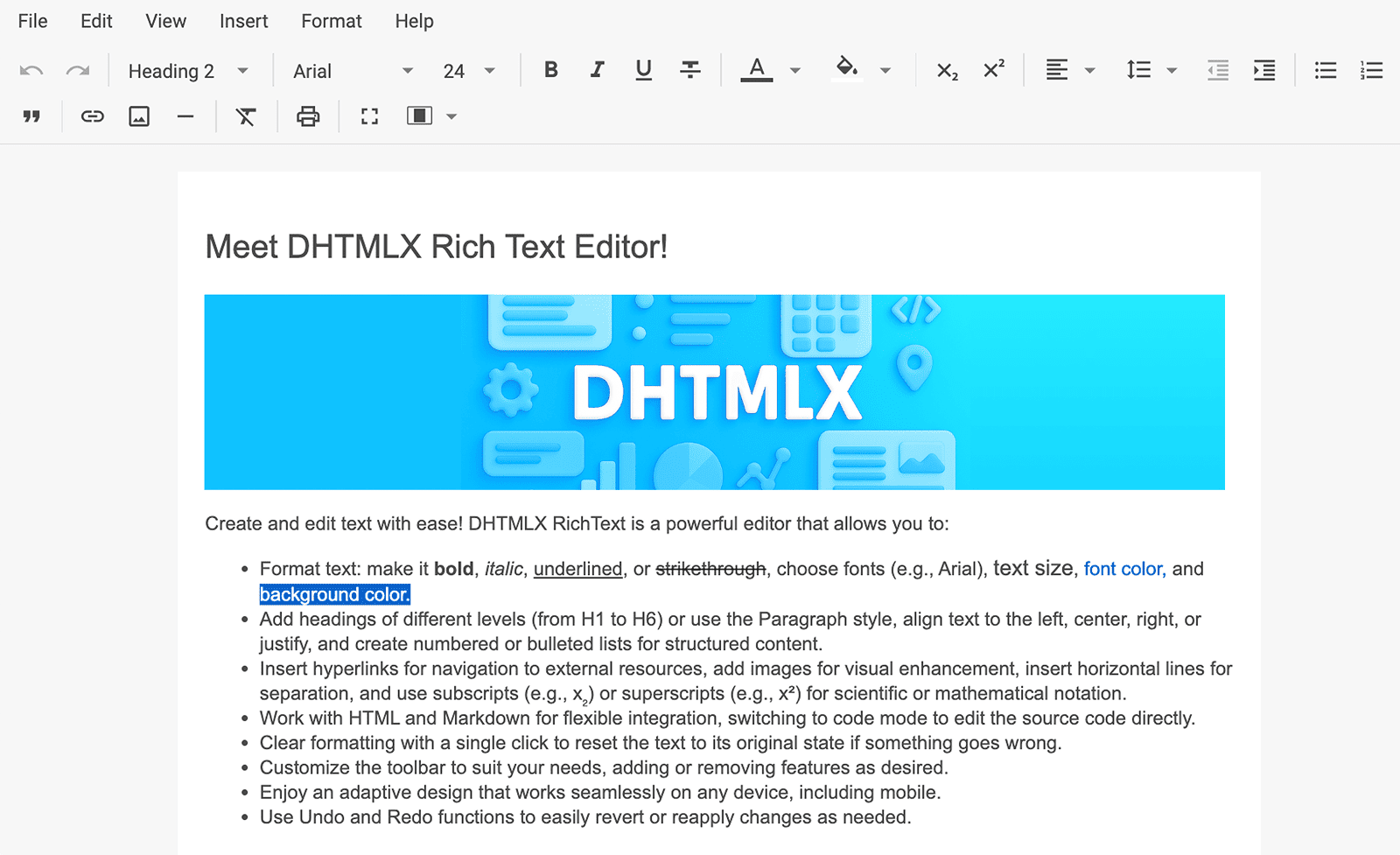Image resolution: width=1400 pixels, height=855 pixels.
Task: Apply the text color A icon
Action: point(757,70)
